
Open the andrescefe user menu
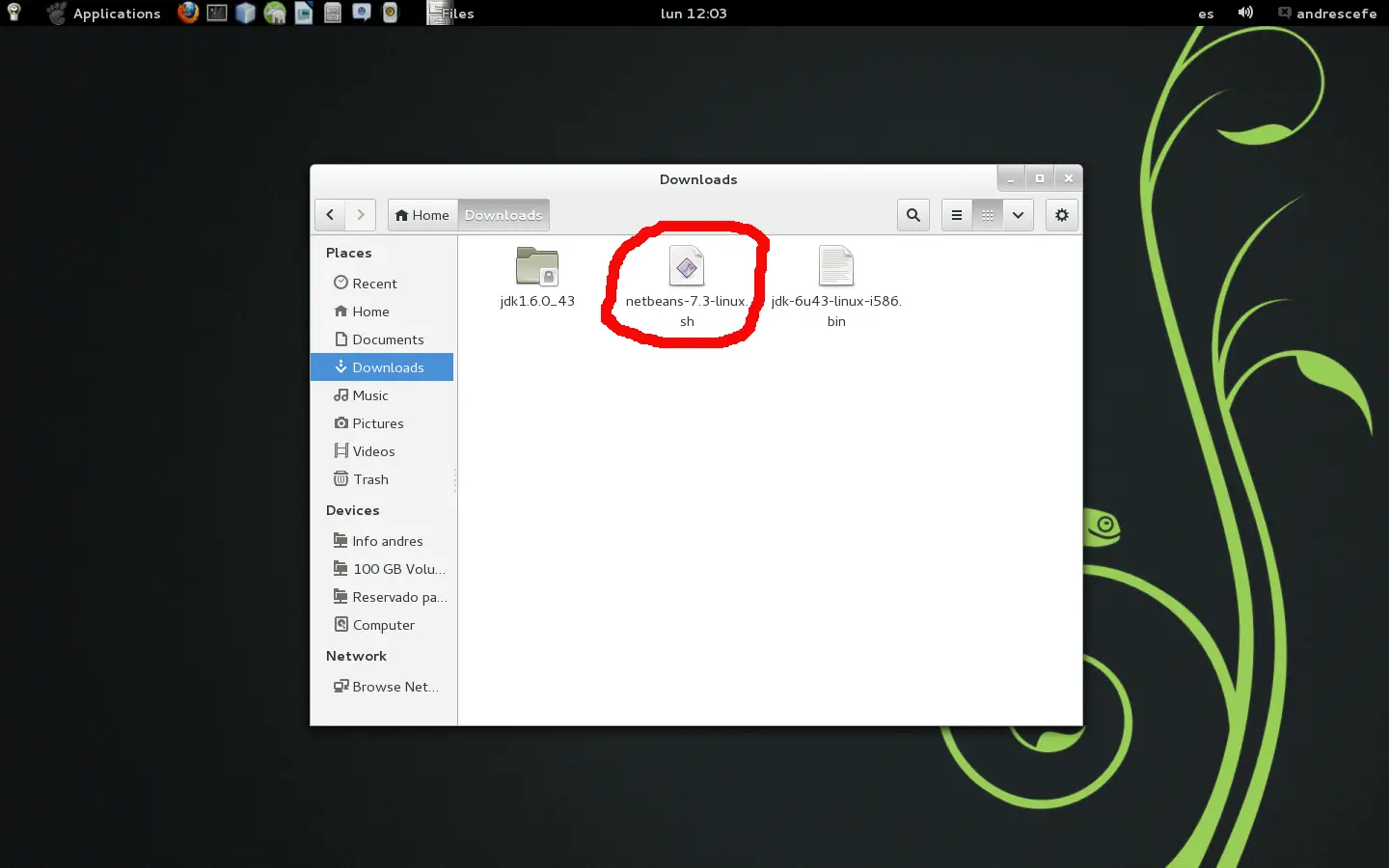pyautogui.click(x=1327, y=14)
